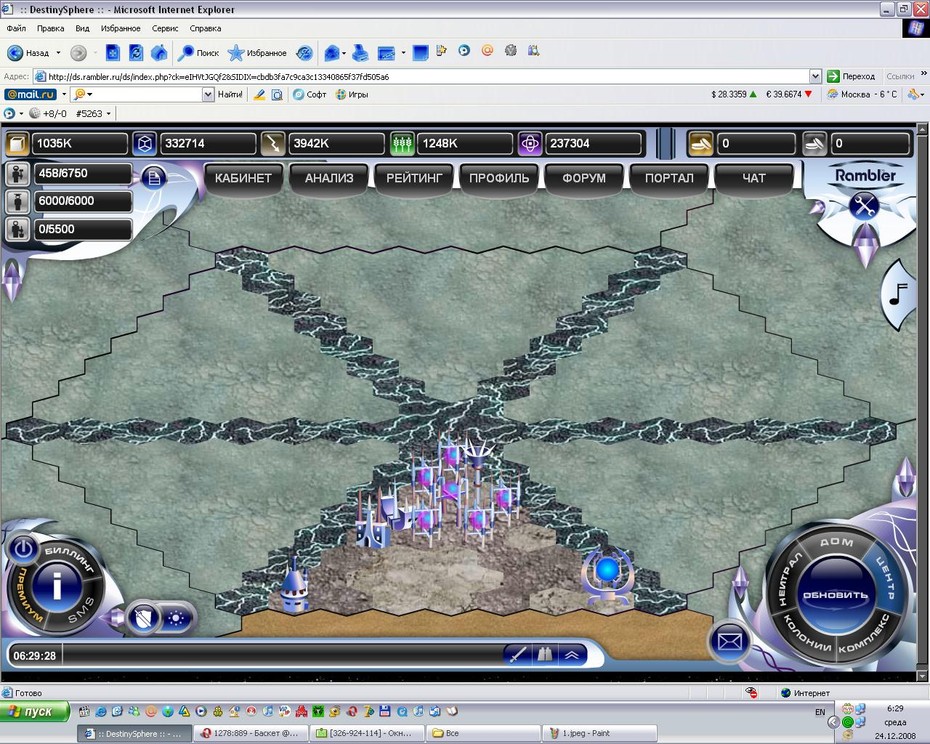Viewport: 930px width, 744px height.
Task: Open the Сервис menu
Action: 165,28
